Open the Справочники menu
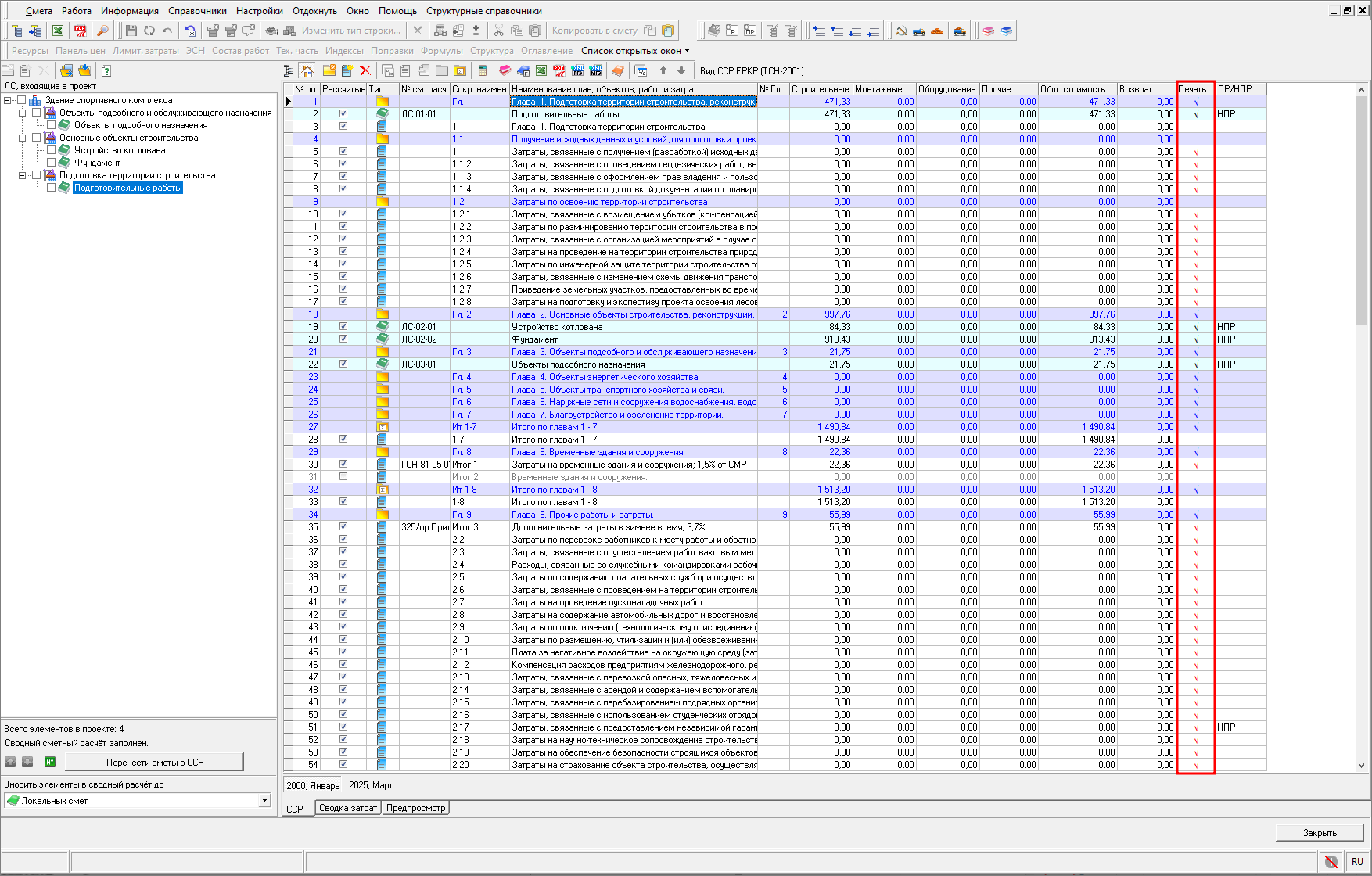1372x876 pixels. click(x=197, y=11)
